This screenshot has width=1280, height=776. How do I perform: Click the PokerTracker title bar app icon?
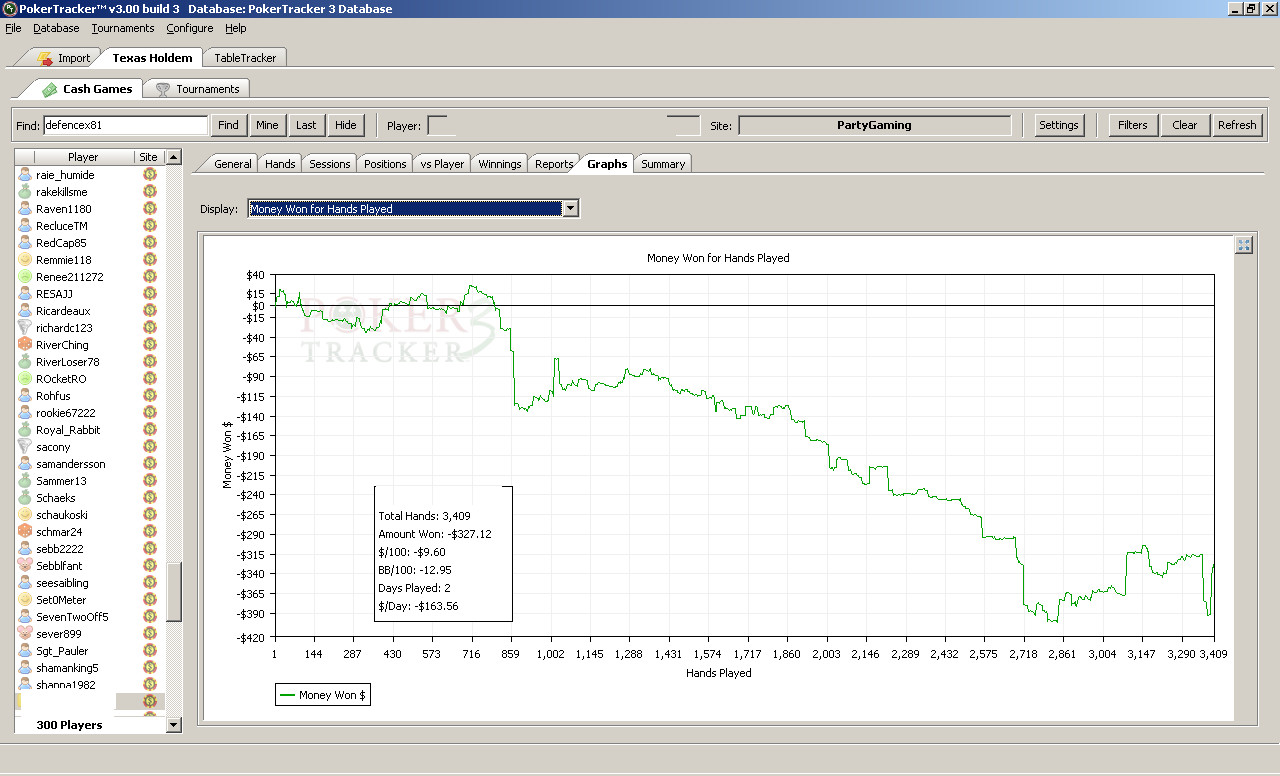(9, 9)
